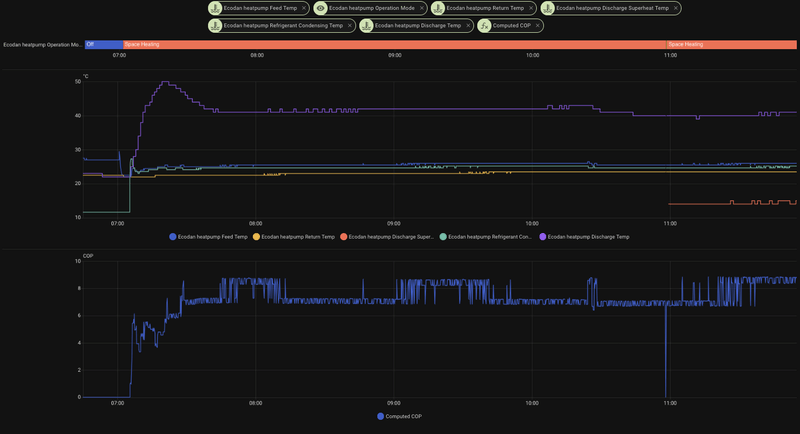Remove the Discharge Superheat Temp chip

coord(676,8)
